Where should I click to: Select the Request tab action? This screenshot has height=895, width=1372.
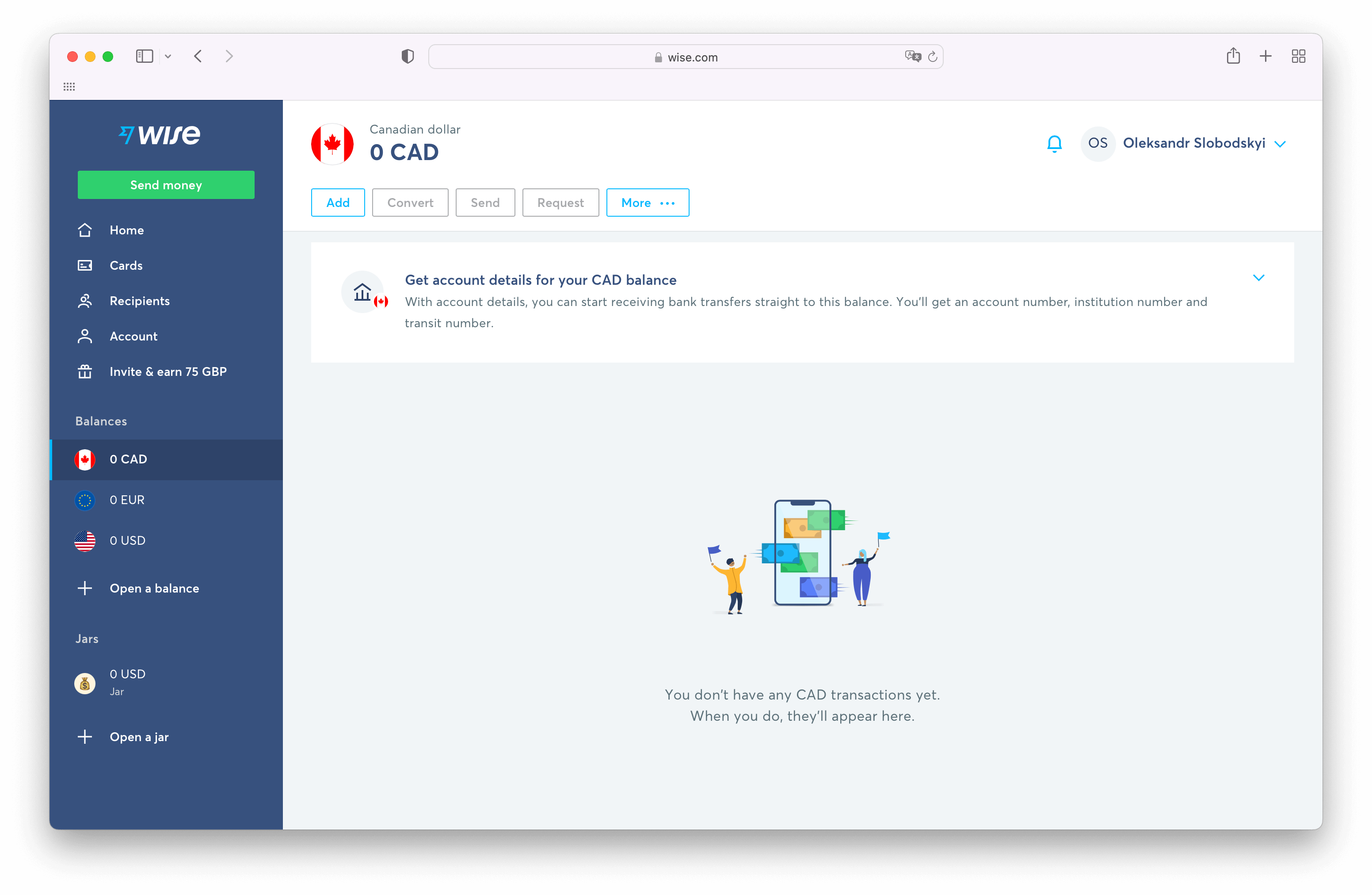(560, 202)
